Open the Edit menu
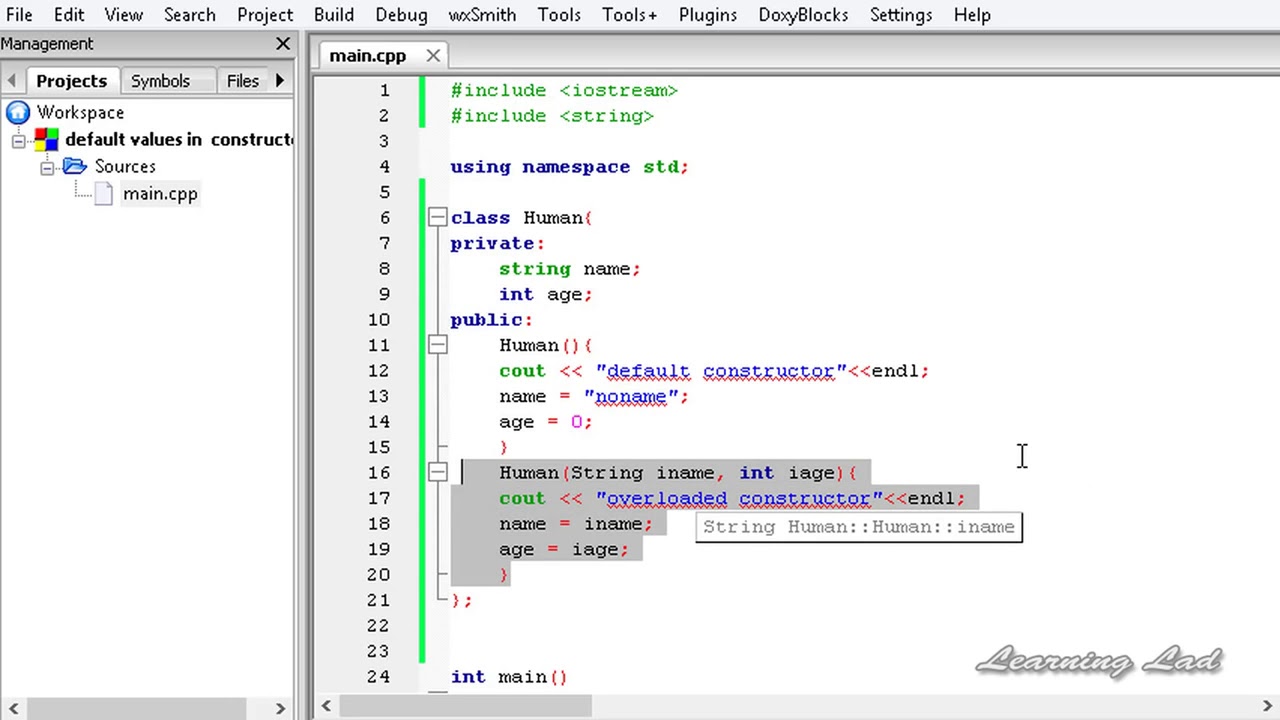Image resolution: width=1280 pixels, height=720 pixels. 69,15
